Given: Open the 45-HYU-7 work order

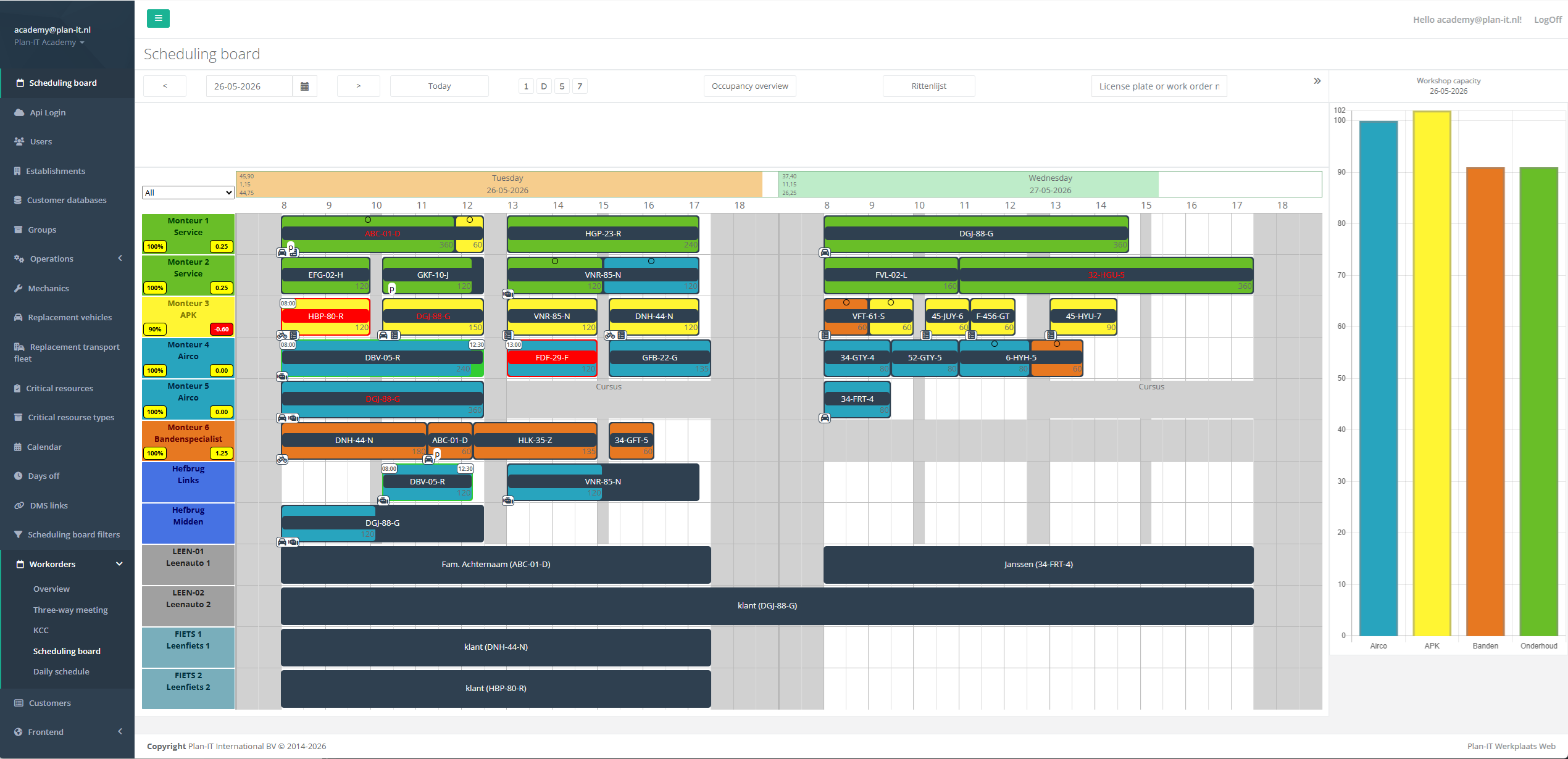Looking at the screenshot, I should [x=1083, y=317].
